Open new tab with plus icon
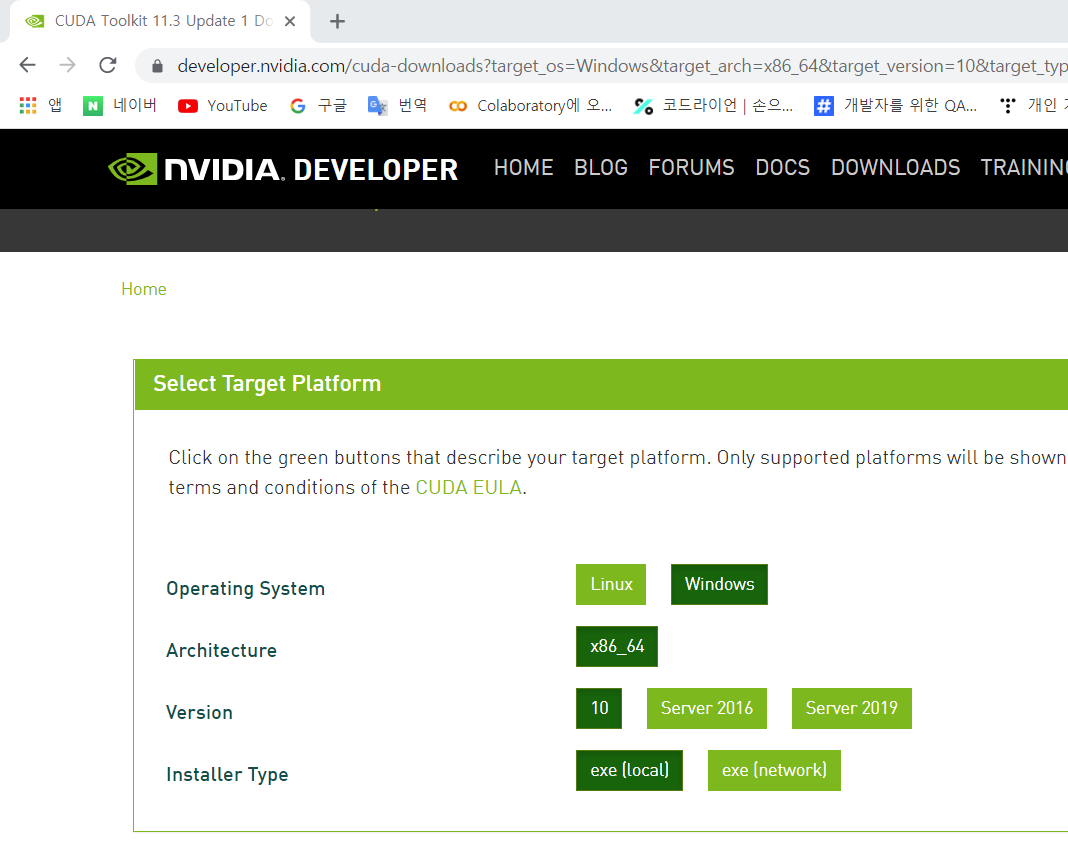 click(x=337, y=22)
